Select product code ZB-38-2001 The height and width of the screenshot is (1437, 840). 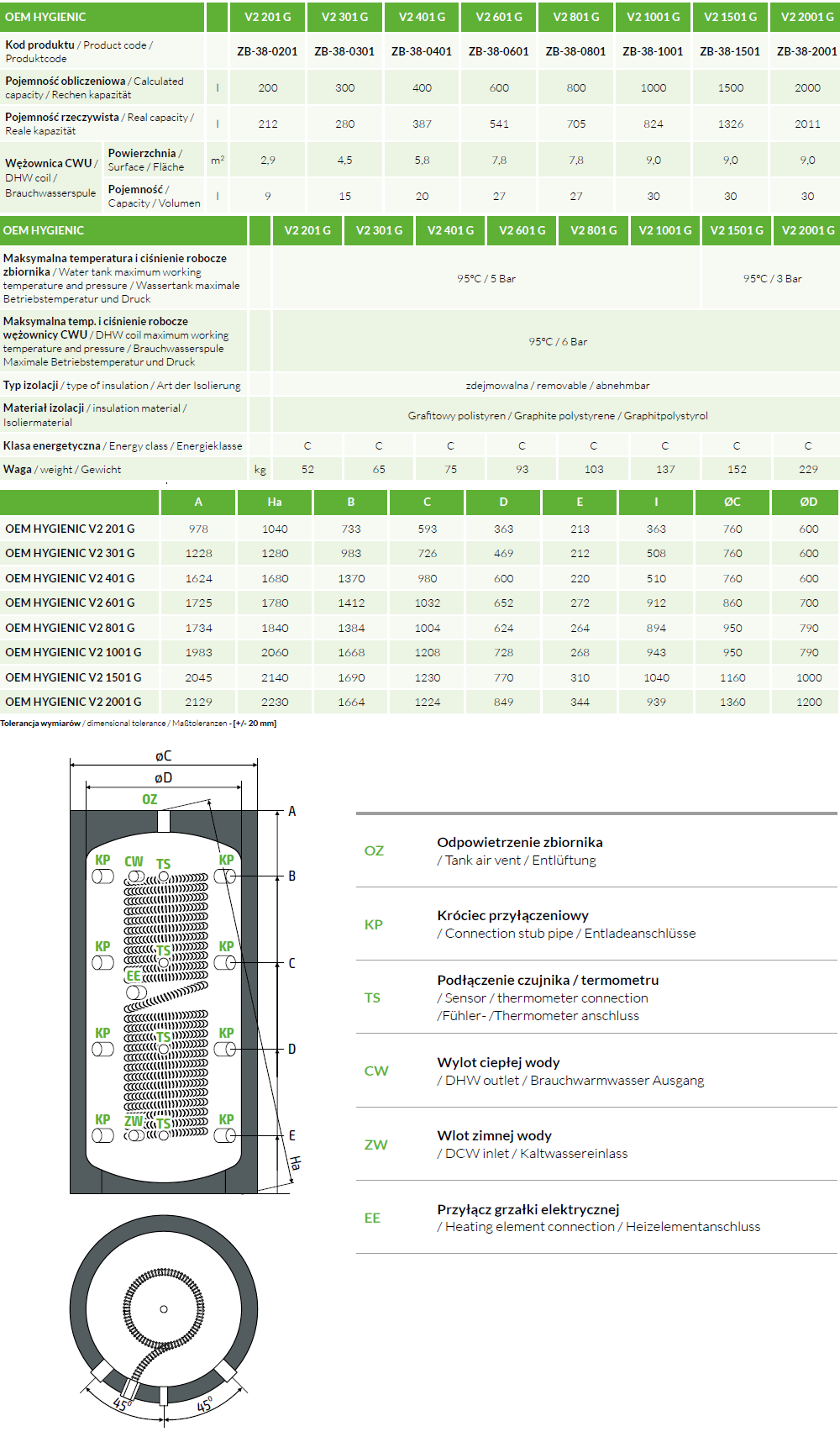[x=807, y=51]
